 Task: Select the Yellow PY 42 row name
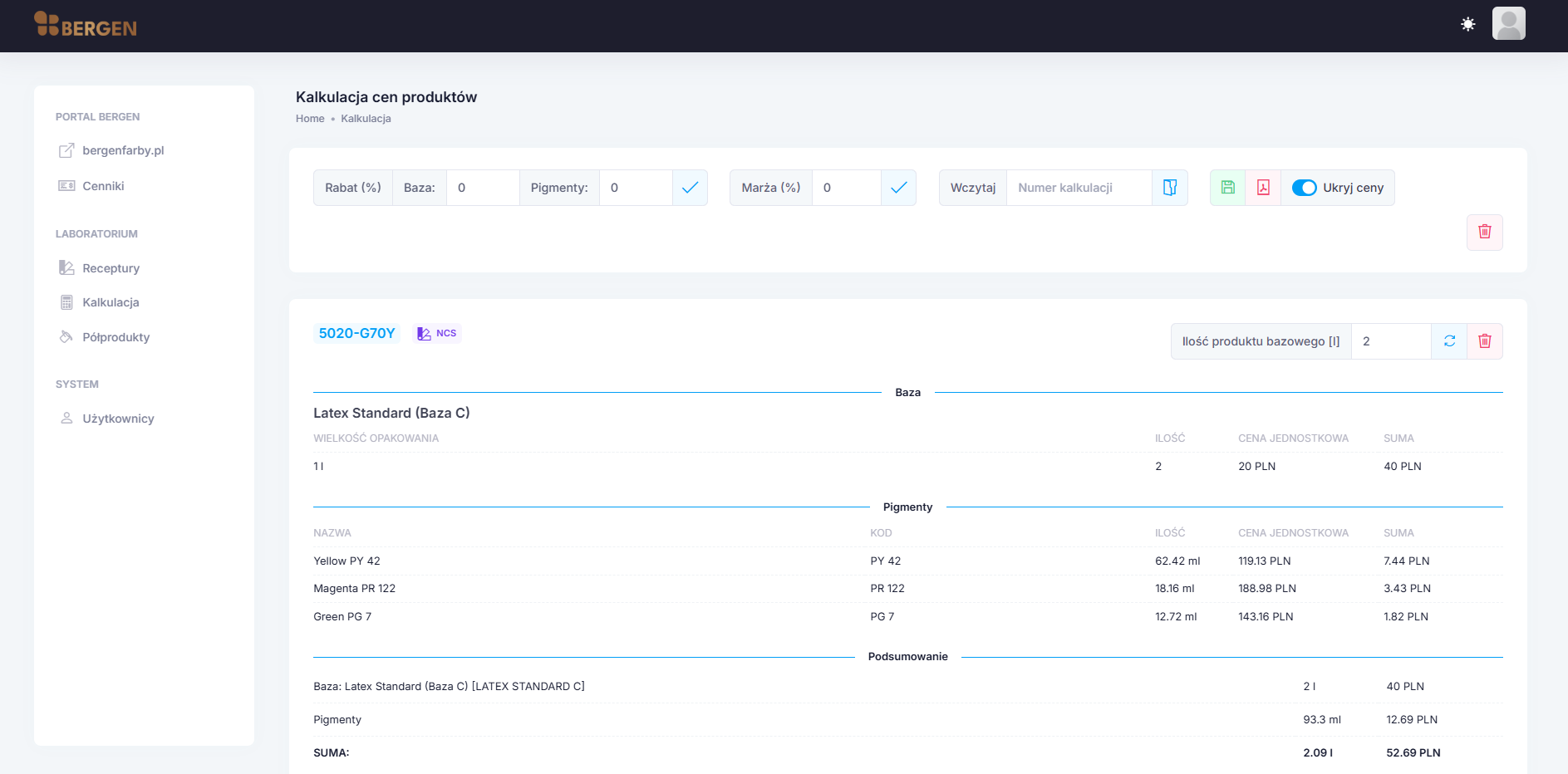pyautogui.click(x=347, y=561)
